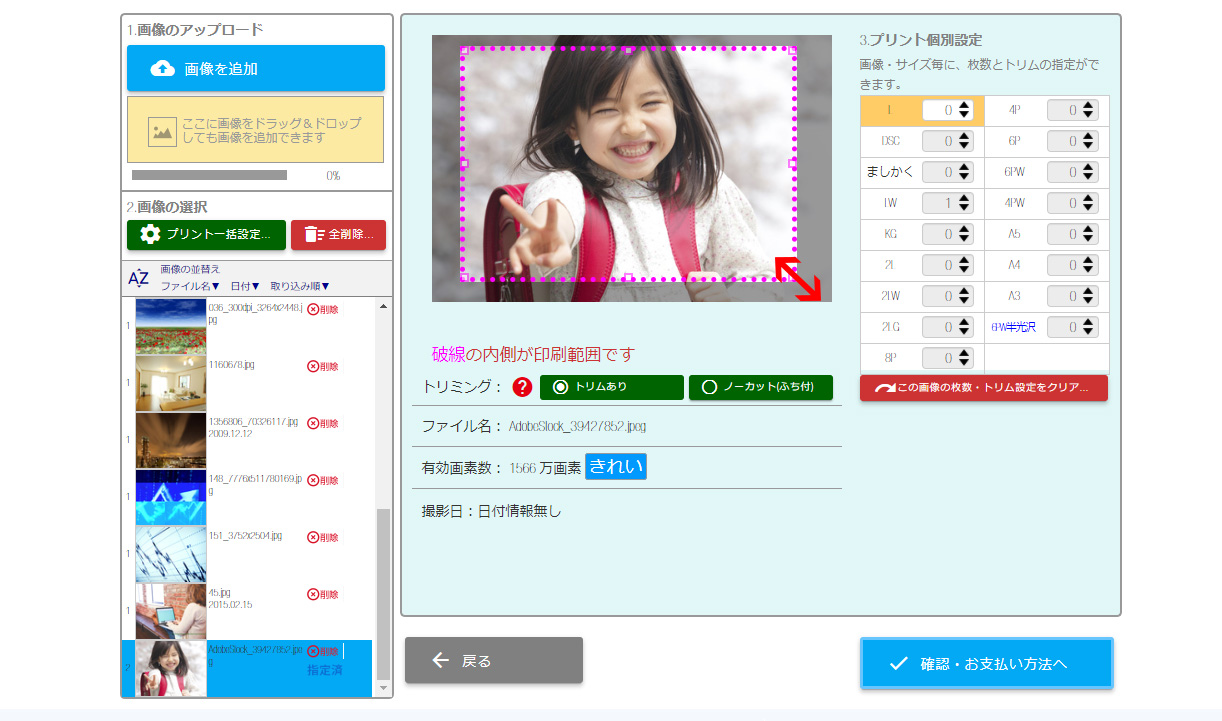Screen dimensions: 1222x721
Task: Proceed to 確認・お支払い方法へ
Action: click(x=986, y=663)
